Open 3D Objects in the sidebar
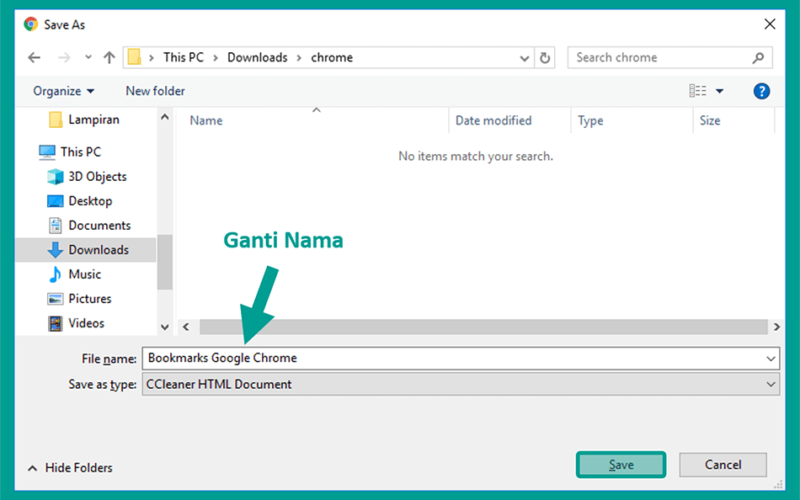The image size is (800, 500). pos(87,177)
